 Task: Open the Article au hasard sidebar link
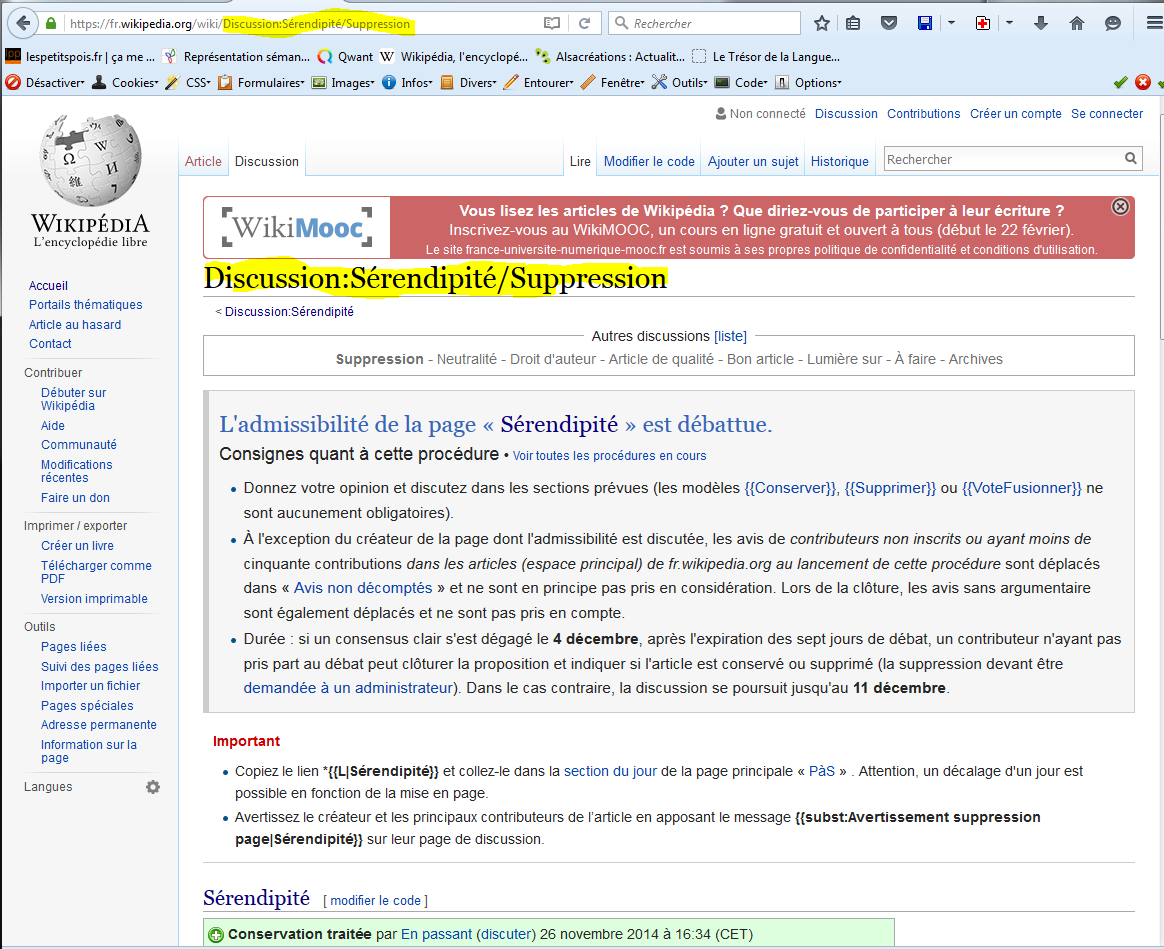click(x=75, y=324)
